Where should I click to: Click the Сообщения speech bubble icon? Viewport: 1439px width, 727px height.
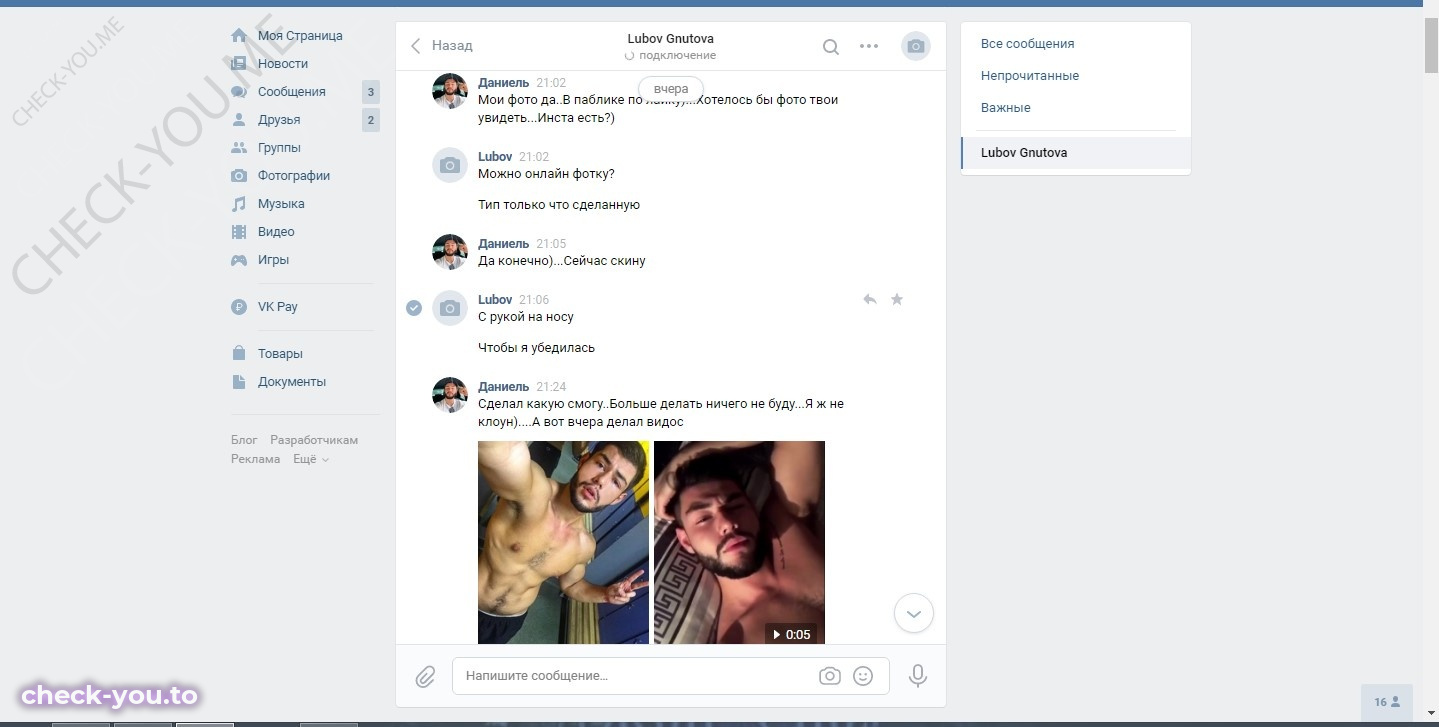(239, 92)
